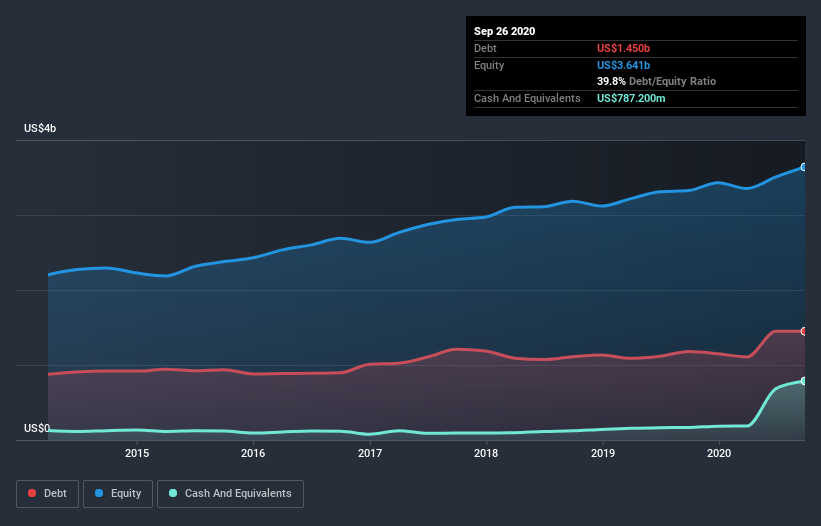Click the Sep 26 2020 tooltip date
The height and width of the screenshot is (526, 821).
pyautogui.click(x=504, y=31)
